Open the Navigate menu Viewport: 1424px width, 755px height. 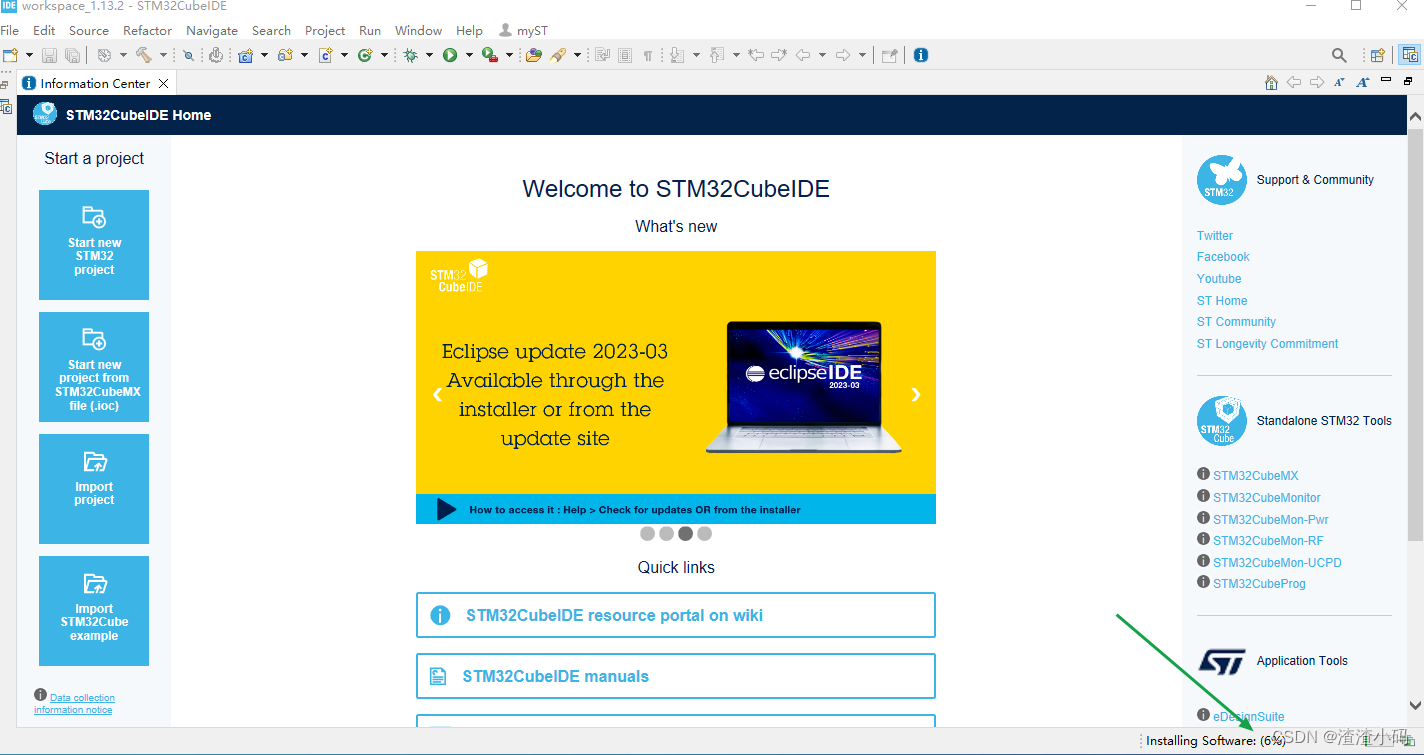(212, 30)
